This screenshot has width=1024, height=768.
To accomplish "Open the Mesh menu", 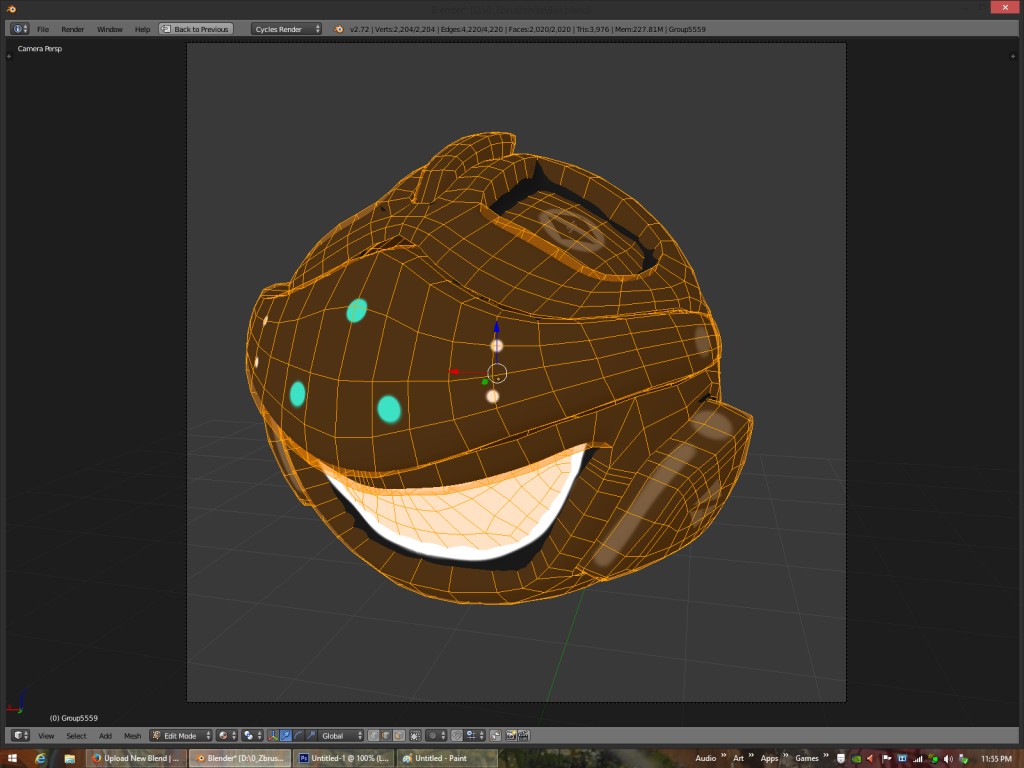I will tap(132, 735).
